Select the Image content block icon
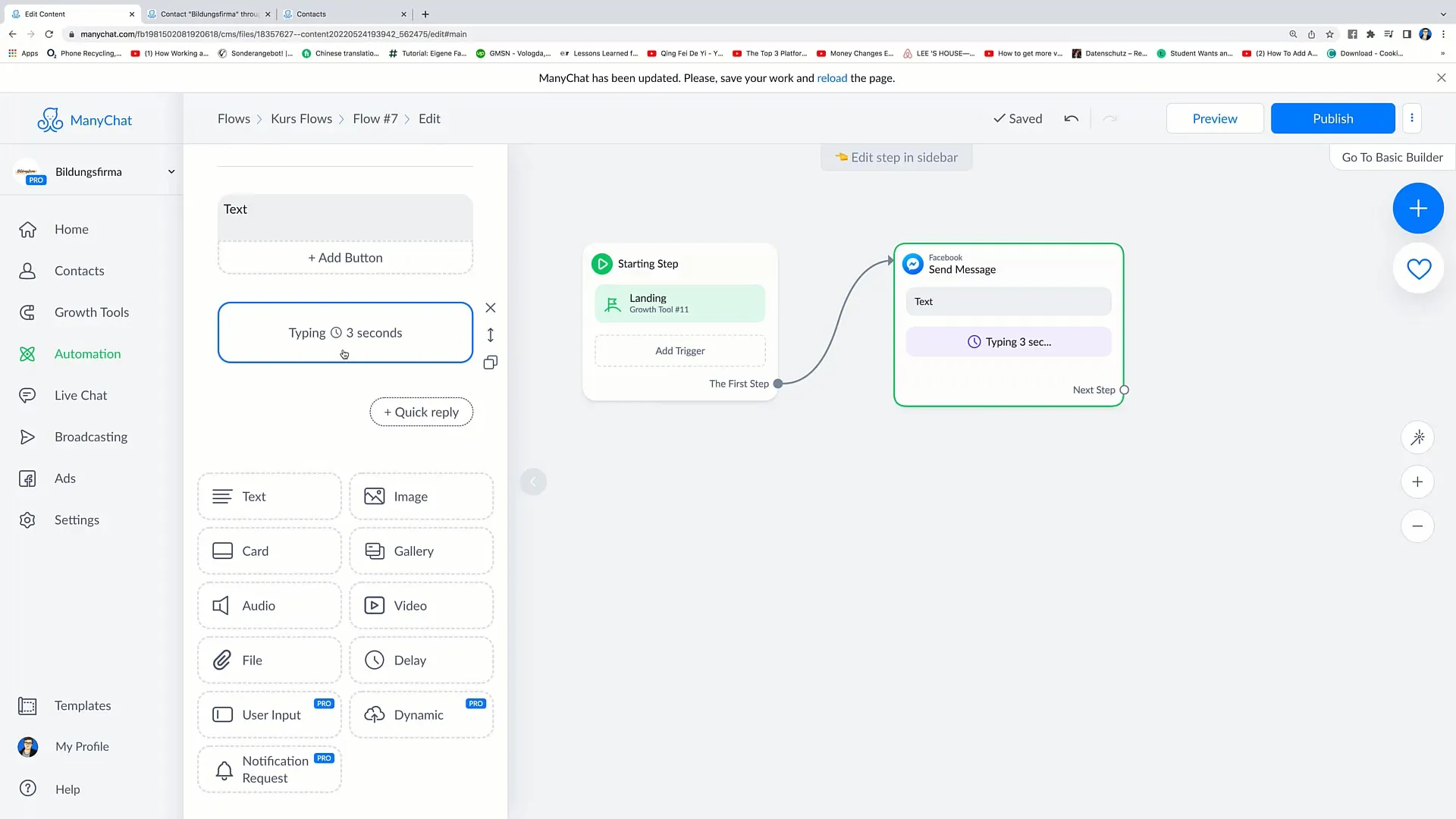1456x819 pixels. click(x=373, y=496)
